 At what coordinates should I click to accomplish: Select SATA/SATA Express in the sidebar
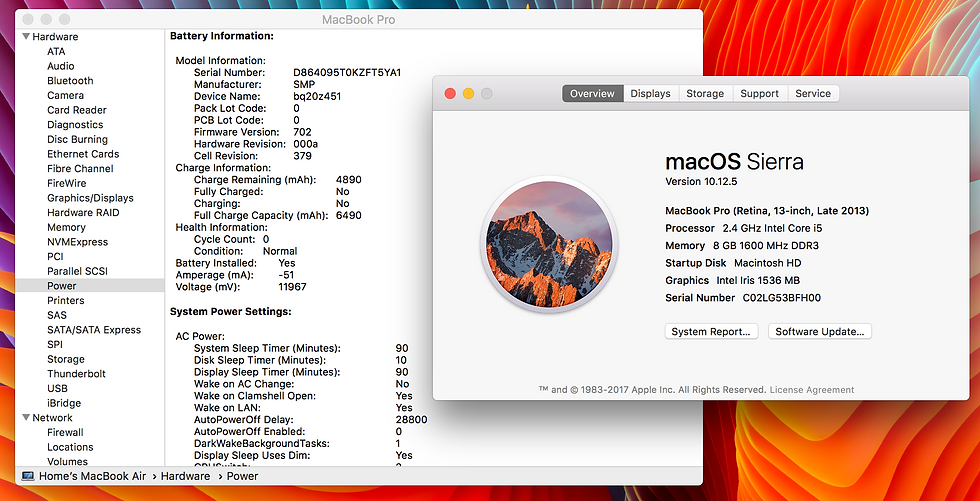click(x=94, y=330)
